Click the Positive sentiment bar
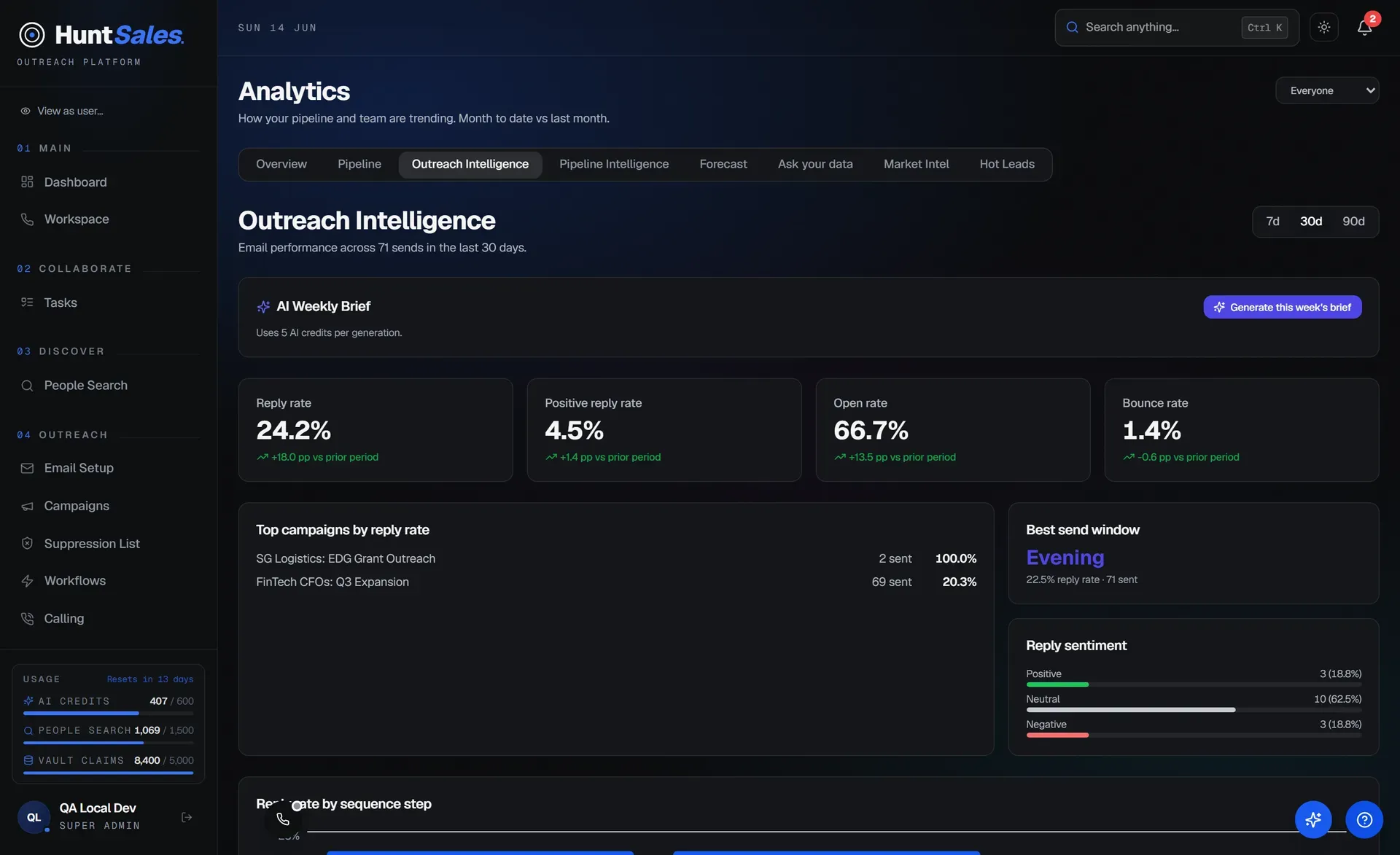This screenshot has height=855, width=1400. [x=1194, y=685]
